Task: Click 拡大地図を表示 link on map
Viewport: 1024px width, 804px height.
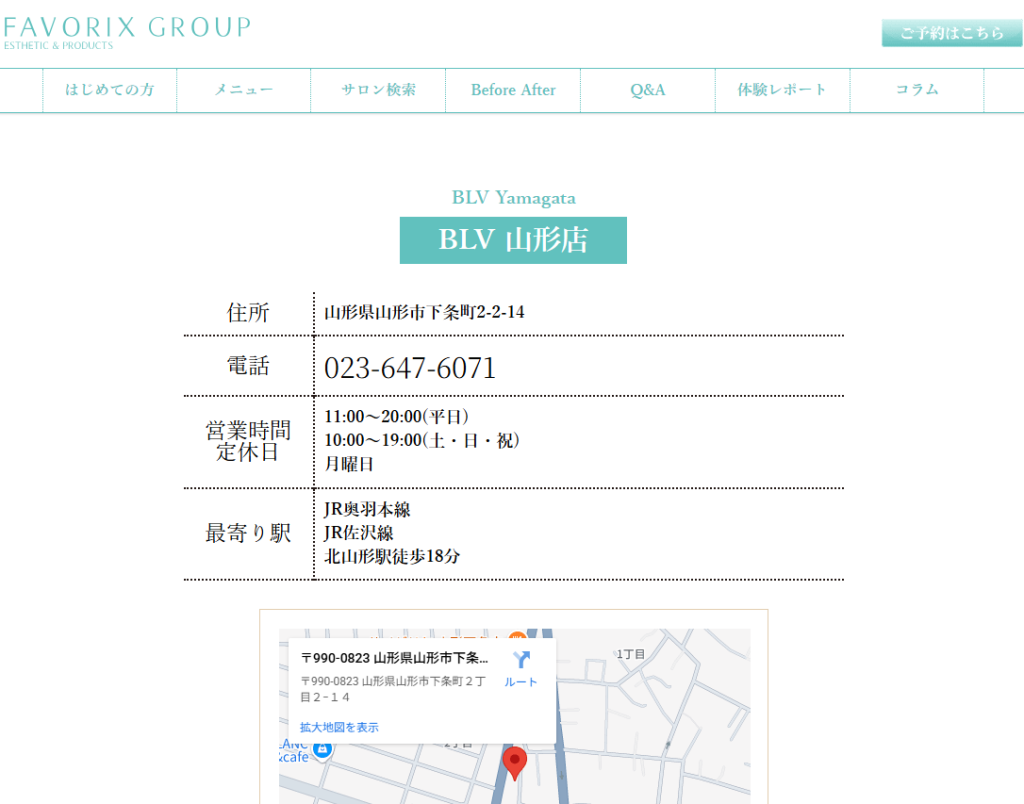Action: [x=339, y=727]
